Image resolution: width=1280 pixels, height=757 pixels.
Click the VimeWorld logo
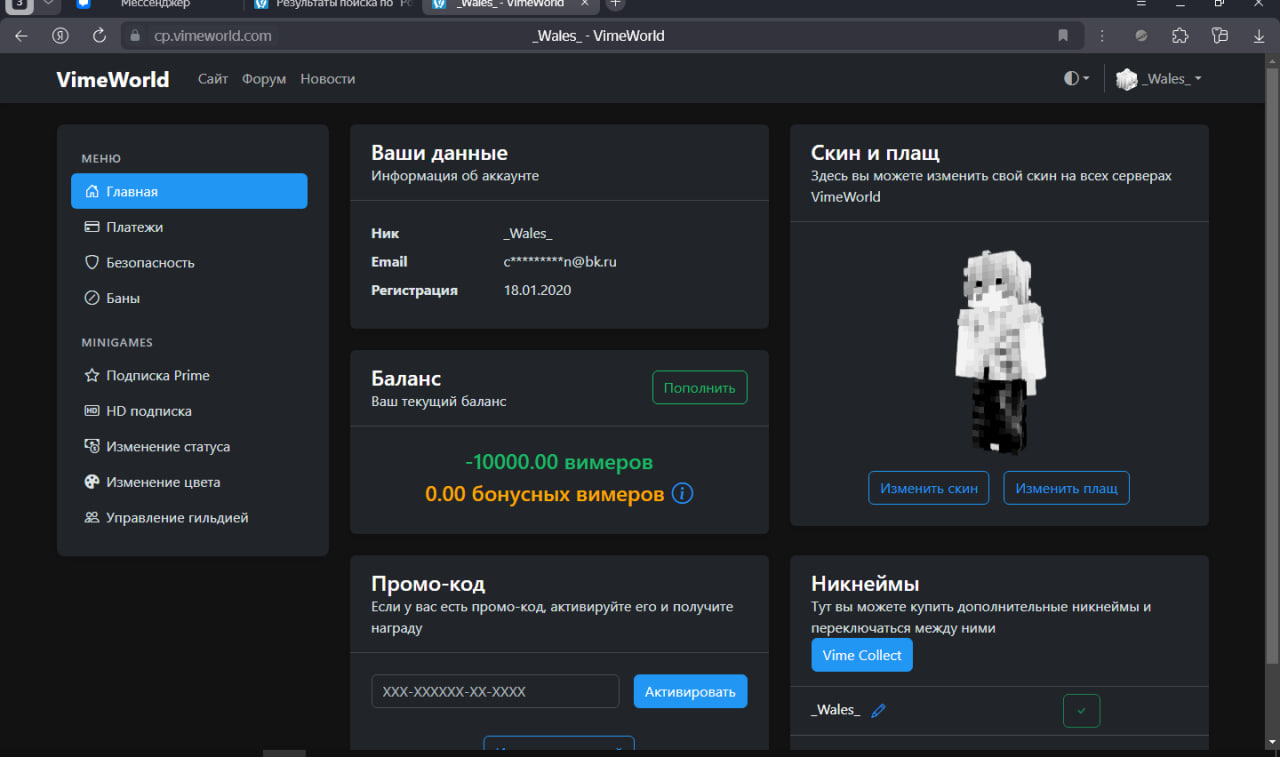(x=113, y=79)
